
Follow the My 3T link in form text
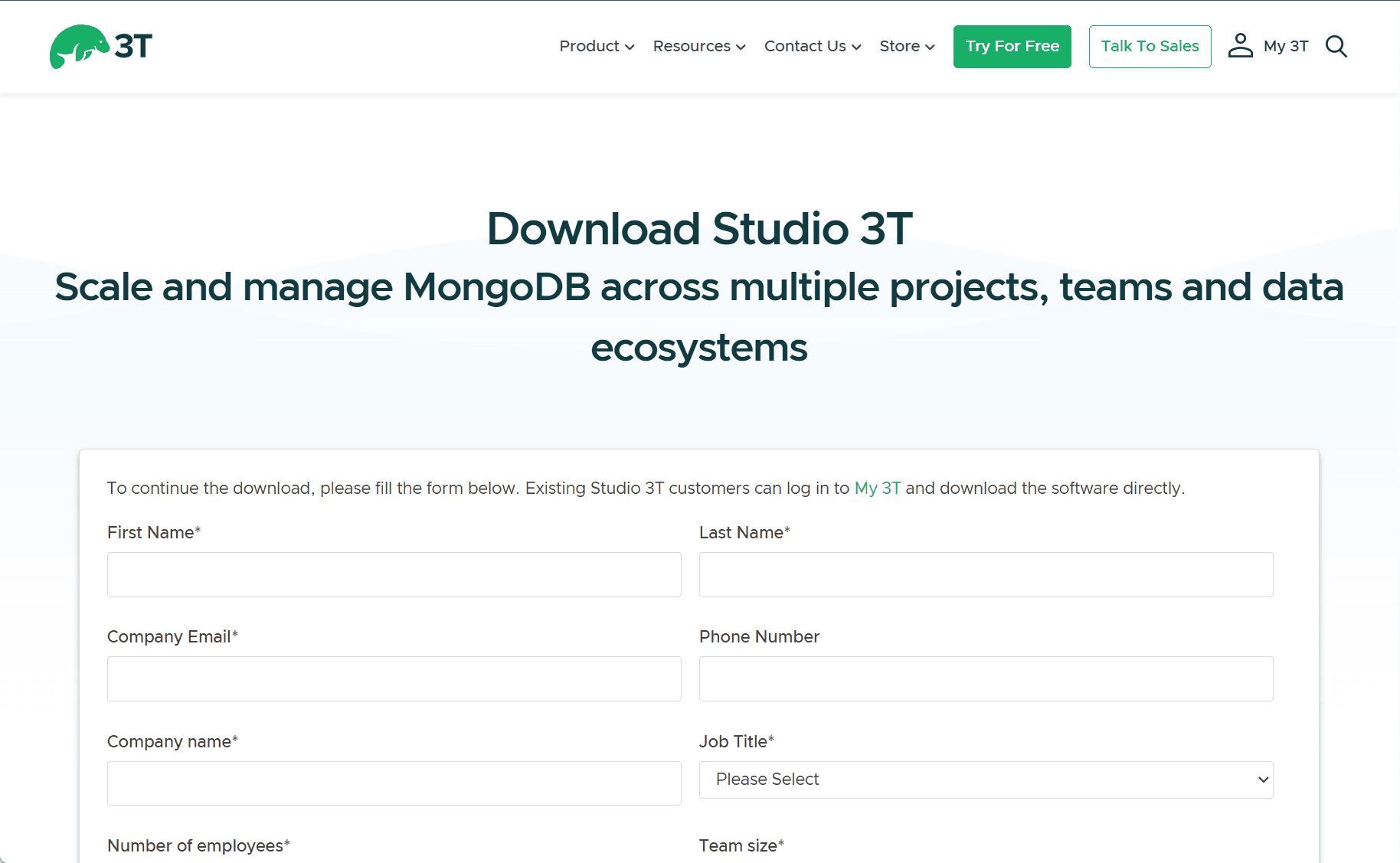pos(877,489)
